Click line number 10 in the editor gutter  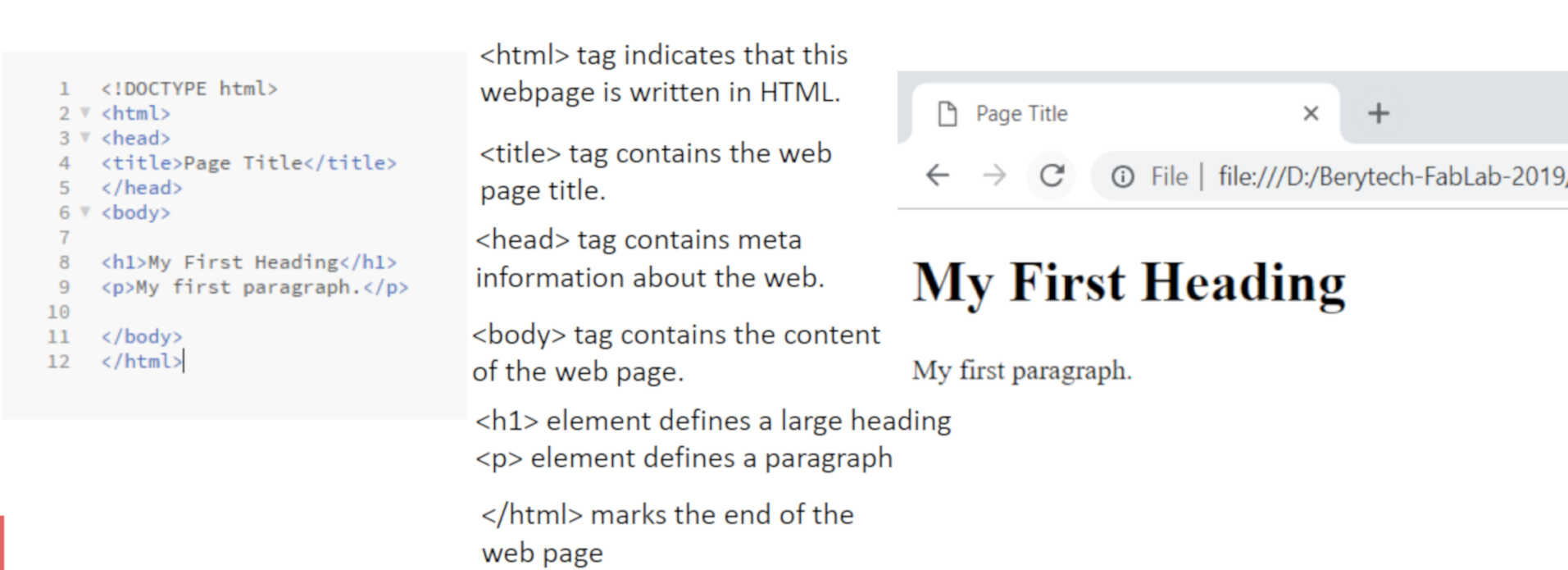click(x=58, y=312)
